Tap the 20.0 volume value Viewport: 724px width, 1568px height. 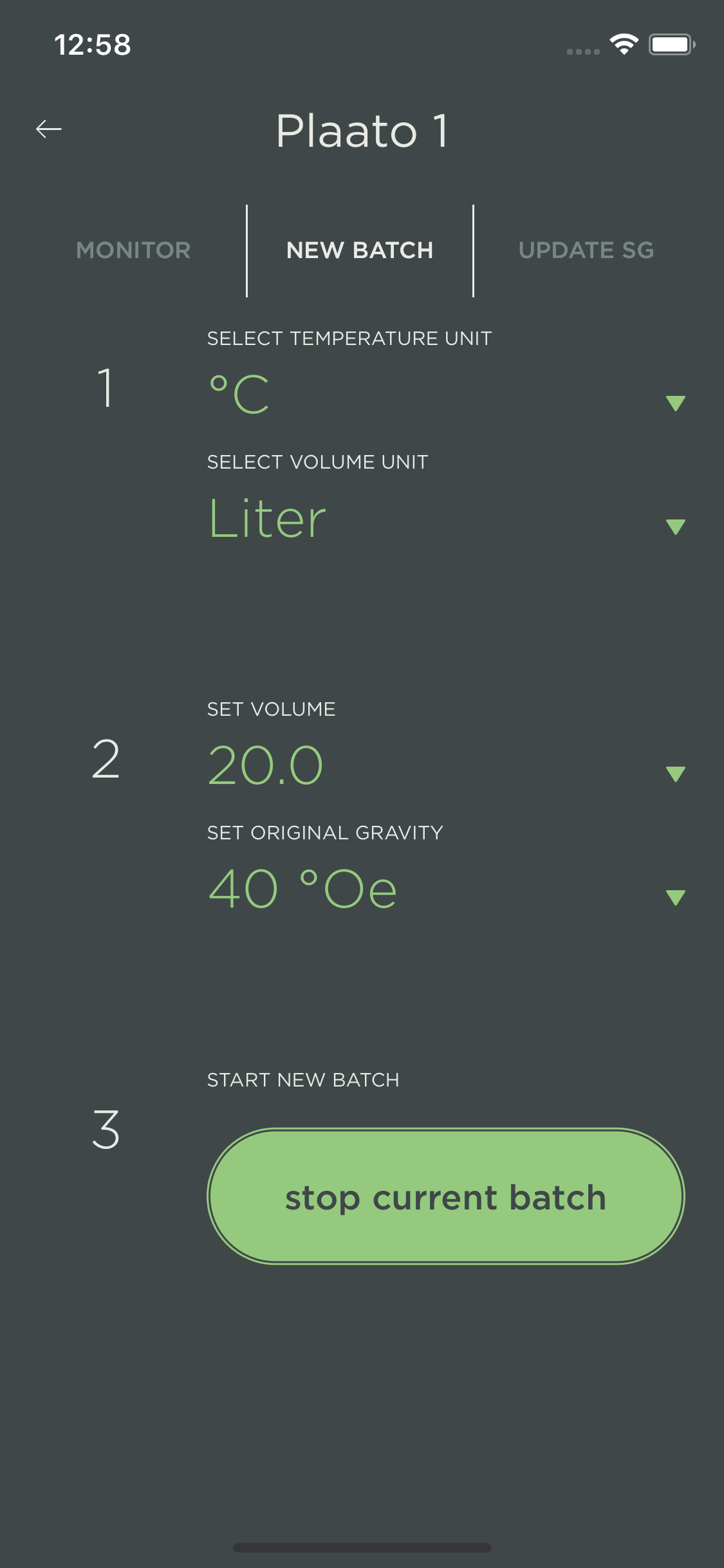pyautogui.click(x=265, y=765)
